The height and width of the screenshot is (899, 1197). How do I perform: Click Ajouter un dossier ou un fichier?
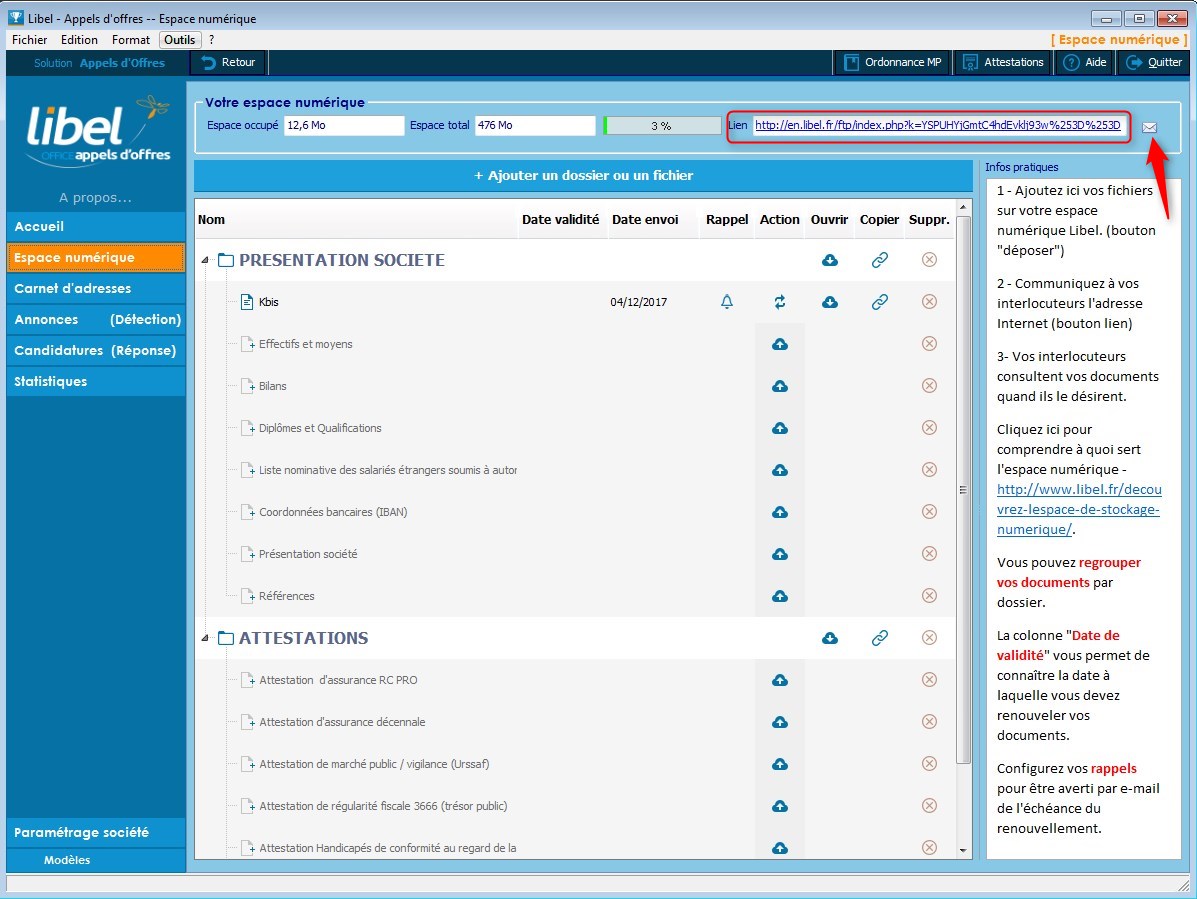pyautogui.click(x=583, y=176)
